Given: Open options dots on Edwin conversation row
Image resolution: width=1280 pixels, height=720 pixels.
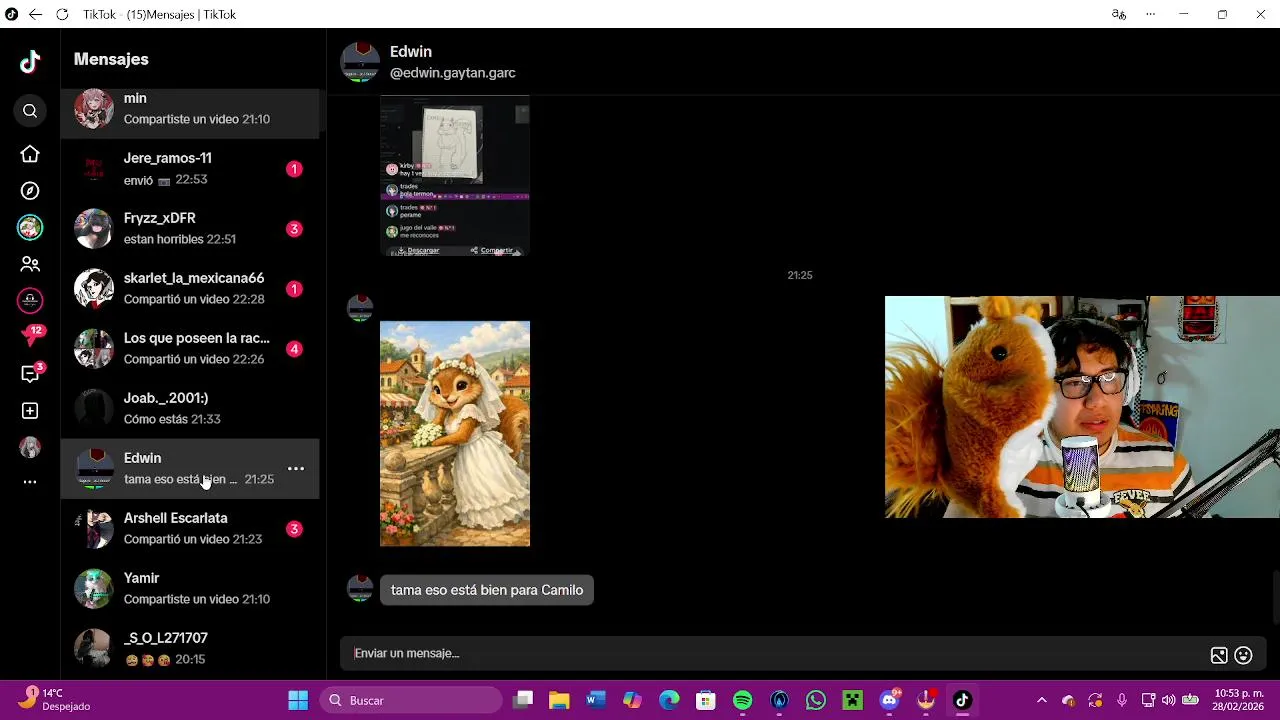Looking at the screenshot, I should [296, 468].
